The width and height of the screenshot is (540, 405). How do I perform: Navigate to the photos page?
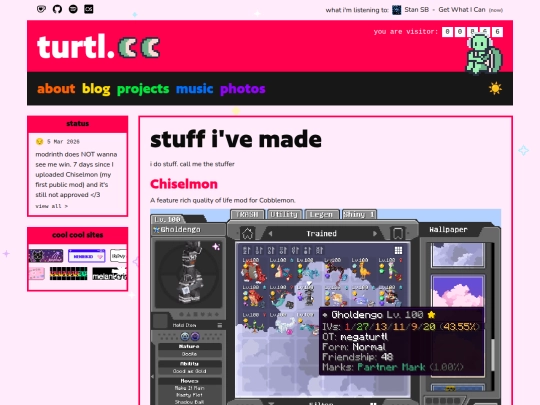click(242, 89)
